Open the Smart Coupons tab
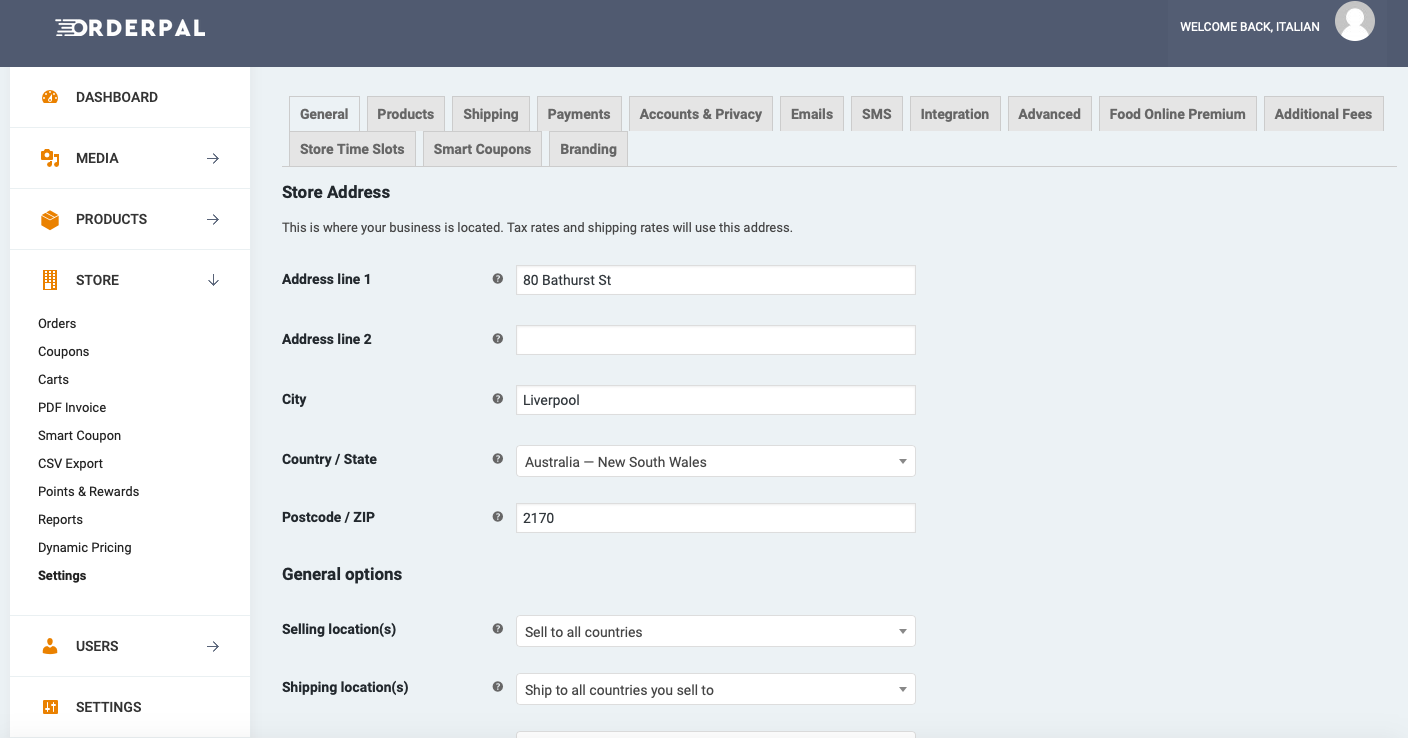 [482, 149]
